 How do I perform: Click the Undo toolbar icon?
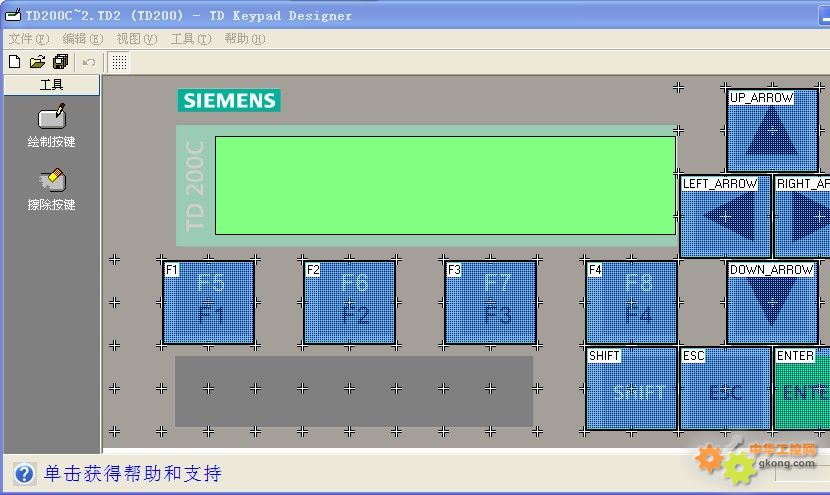pyautogui.click(x=88, y=62)
